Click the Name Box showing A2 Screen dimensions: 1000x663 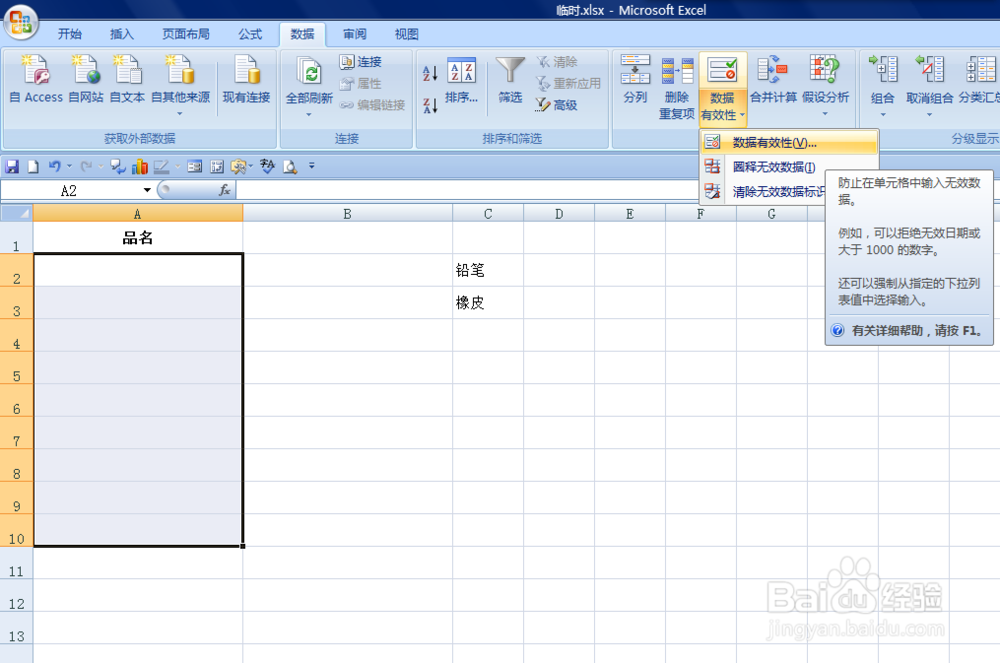point(69,190)
